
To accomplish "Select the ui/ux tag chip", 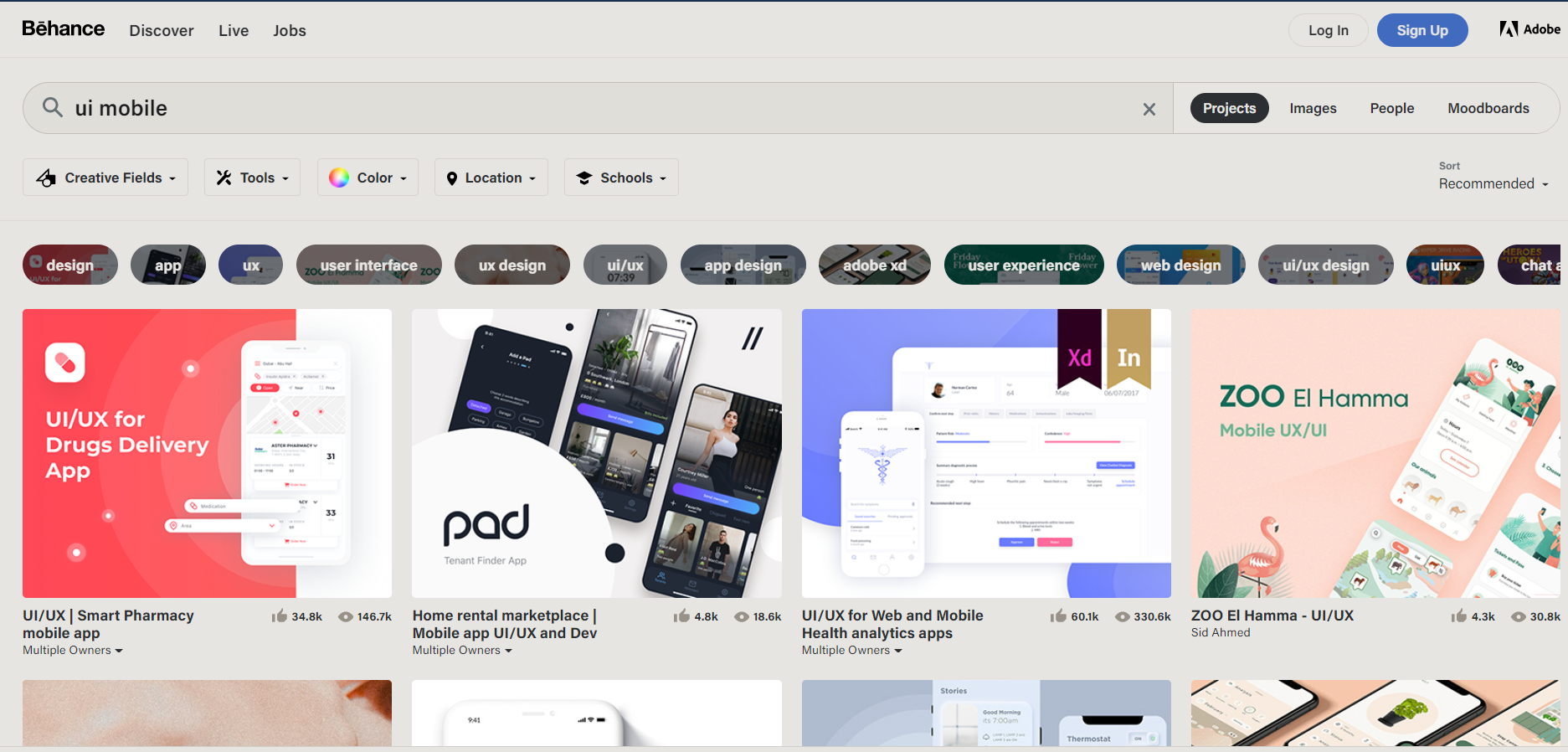I will point(625,265).
